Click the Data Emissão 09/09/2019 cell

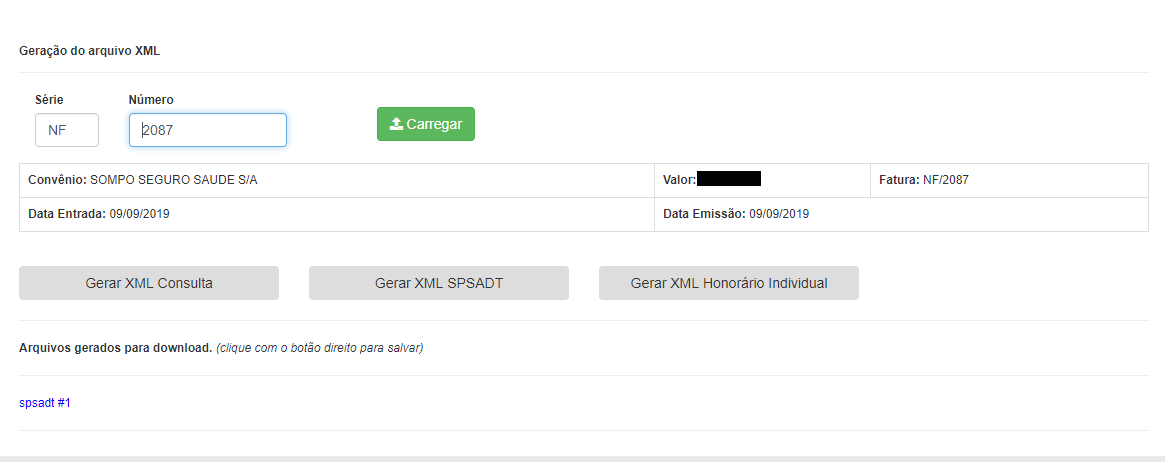[x=901, y=214]
